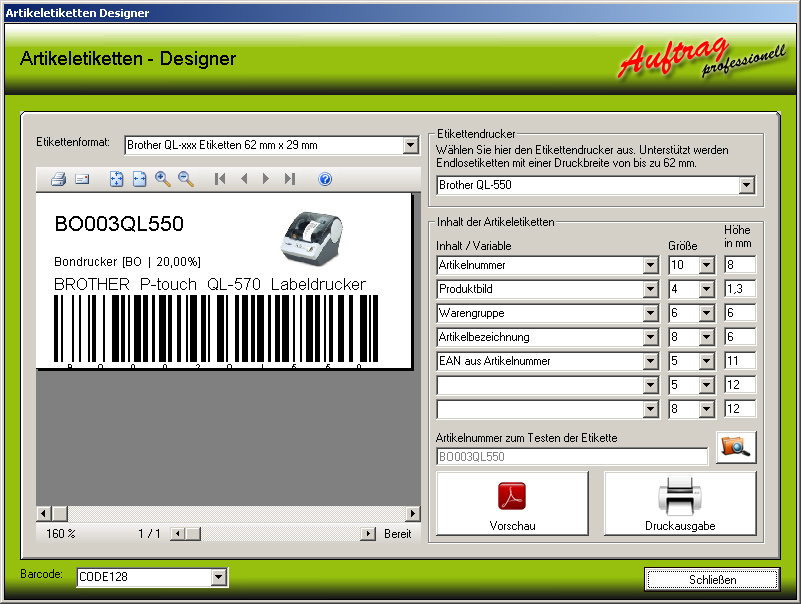
Task: Click the thumb of the preview horizontal scrollbar
Action: (x=60, y=513)
